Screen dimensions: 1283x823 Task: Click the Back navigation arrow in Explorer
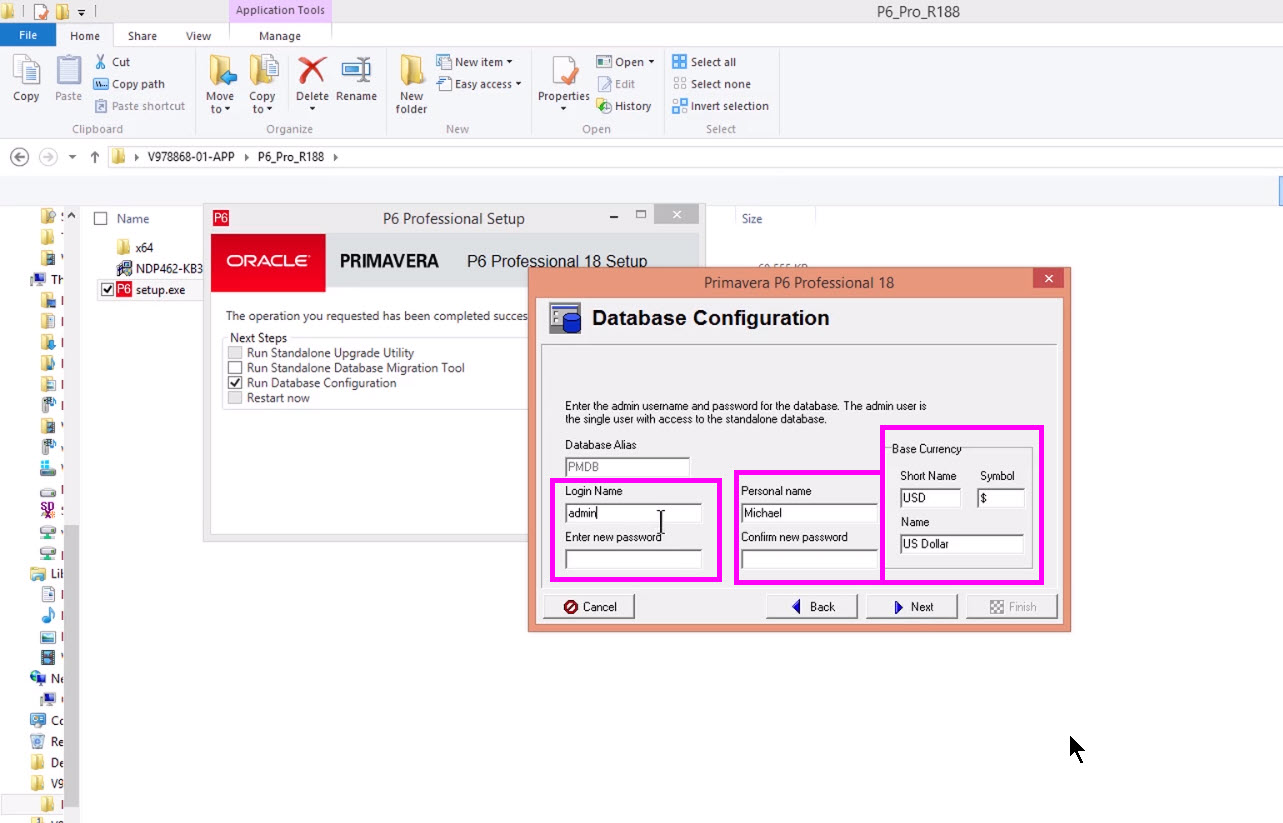pyautogui.click(x=19, y=157)
